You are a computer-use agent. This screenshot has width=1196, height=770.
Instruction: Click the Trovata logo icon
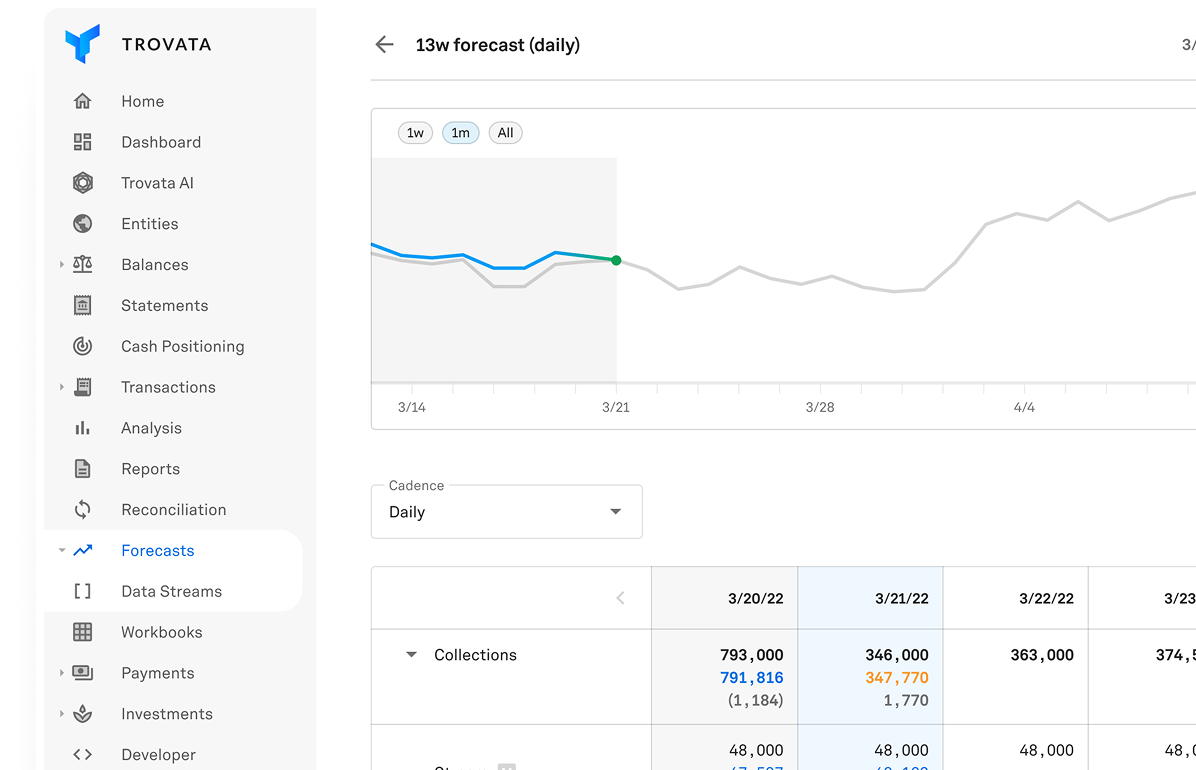(x=83, y=45)
